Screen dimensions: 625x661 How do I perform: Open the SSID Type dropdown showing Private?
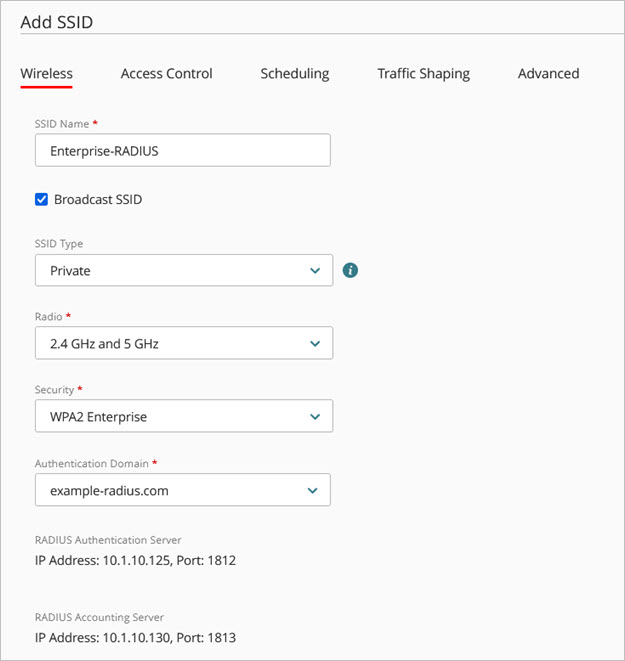[184, 270]
